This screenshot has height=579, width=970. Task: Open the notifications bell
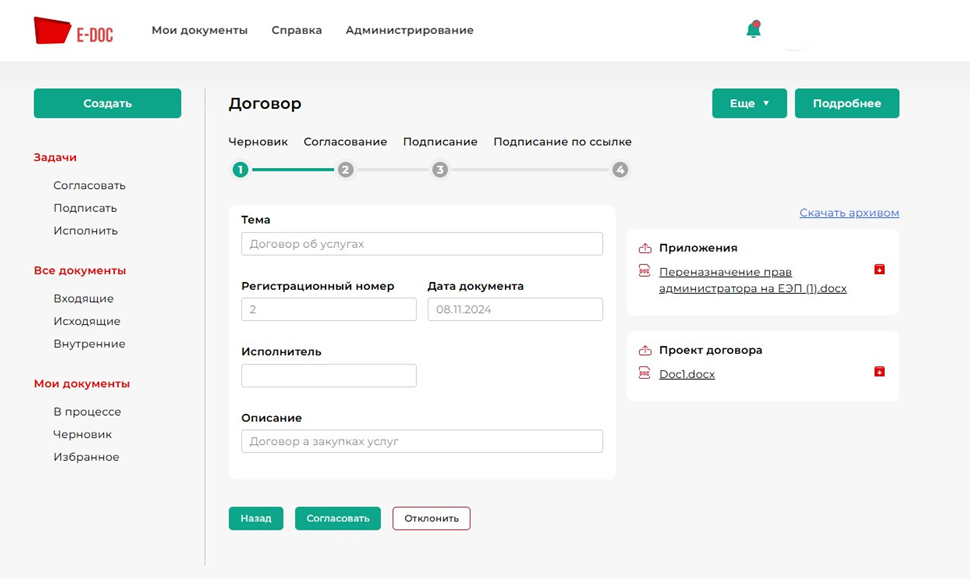pos(753,30)
